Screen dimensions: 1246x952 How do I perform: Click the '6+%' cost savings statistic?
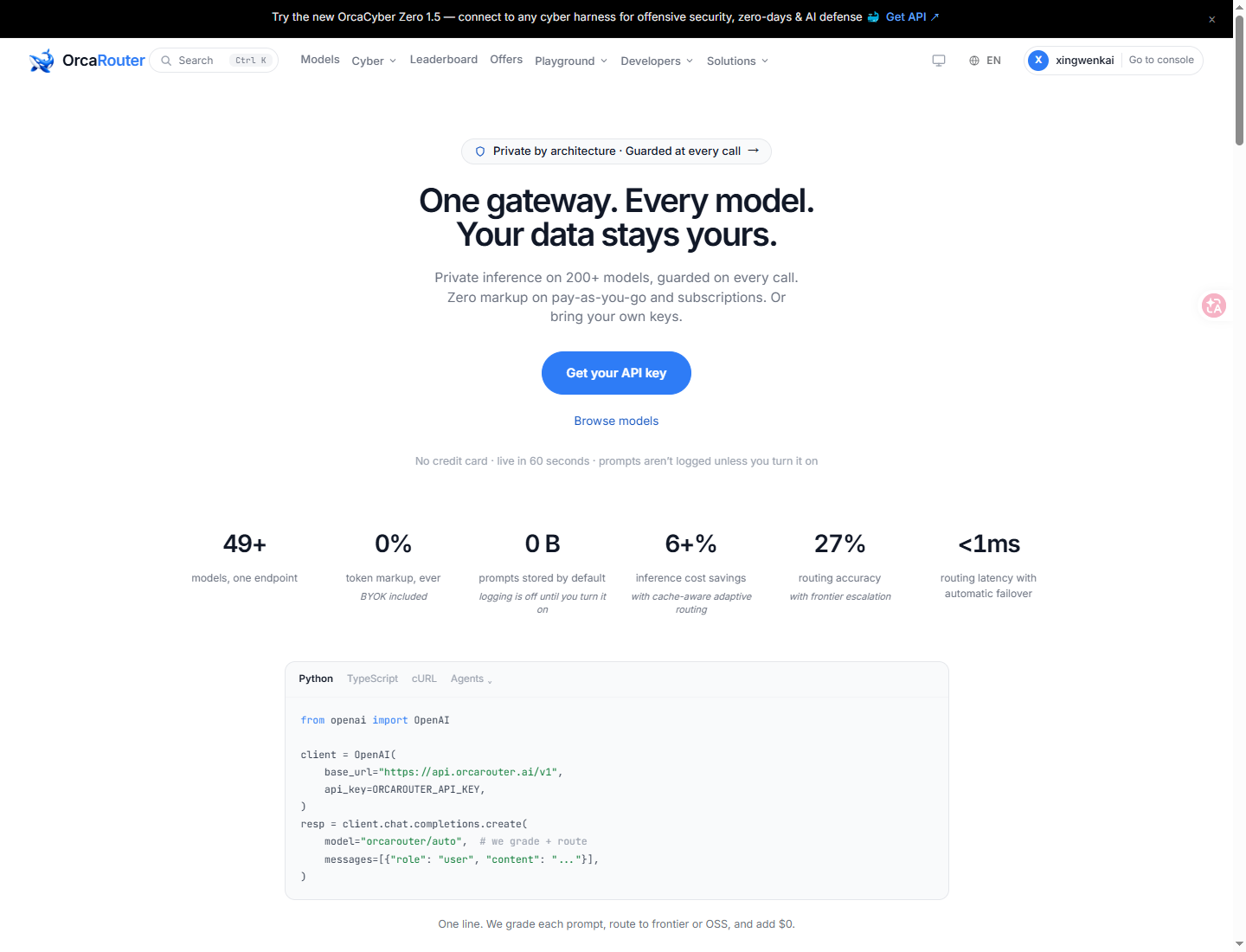(x=690, y=544)
